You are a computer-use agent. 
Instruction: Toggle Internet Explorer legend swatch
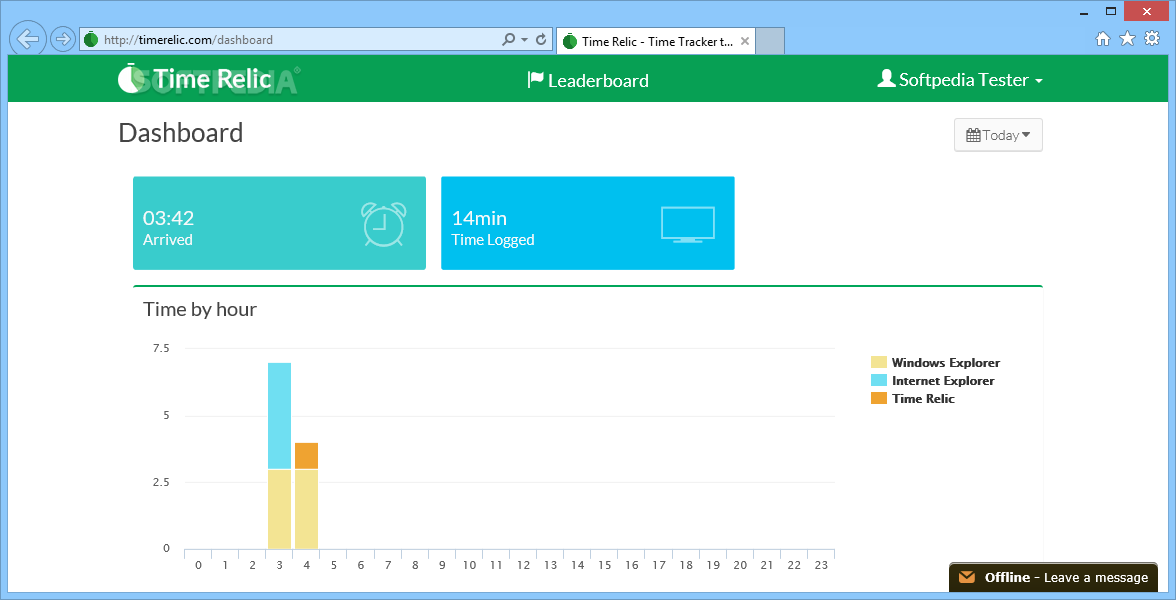pos(878,380)
